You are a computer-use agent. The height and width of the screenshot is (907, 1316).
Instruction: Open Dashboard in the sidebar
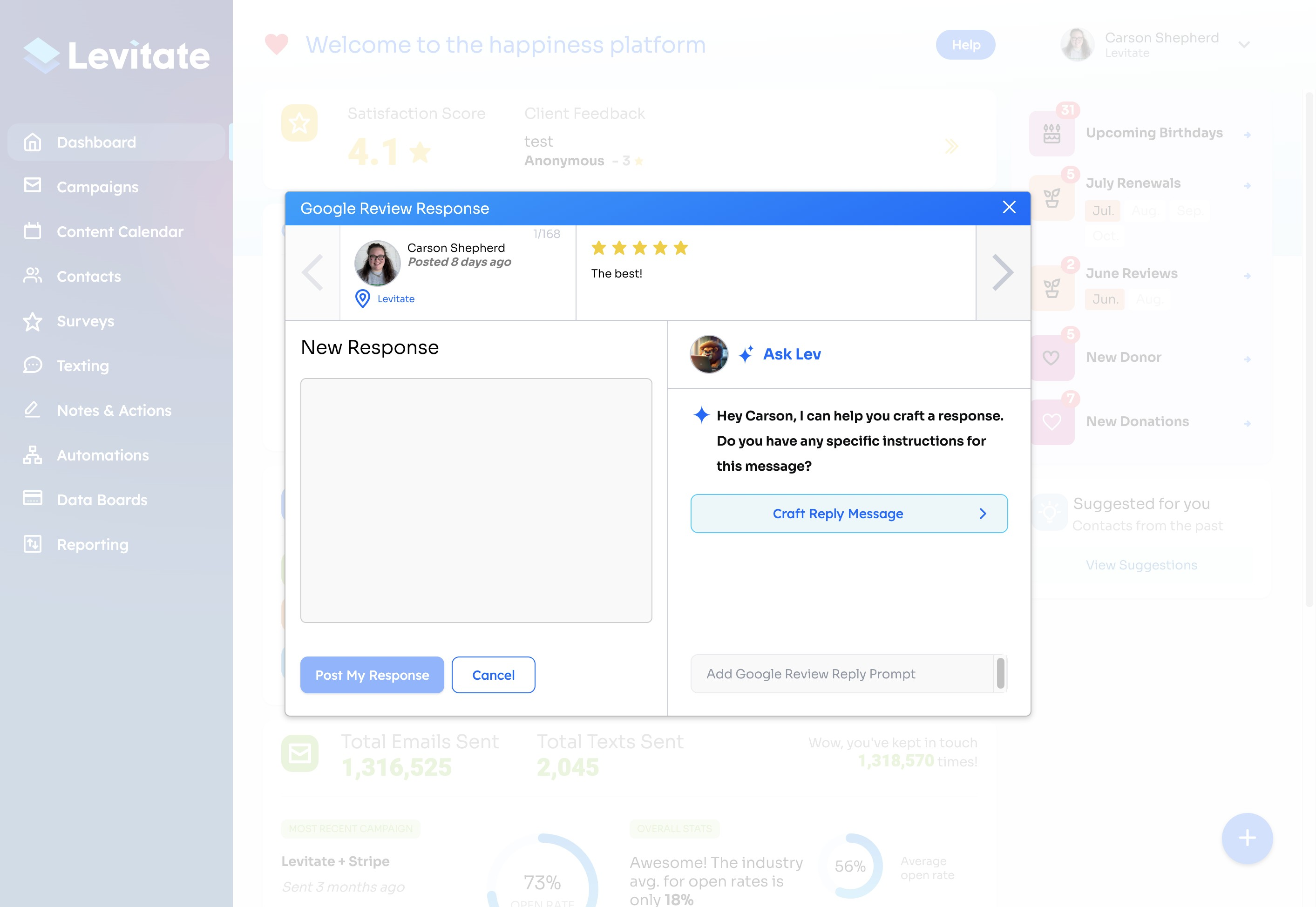(x=116, y=142)
